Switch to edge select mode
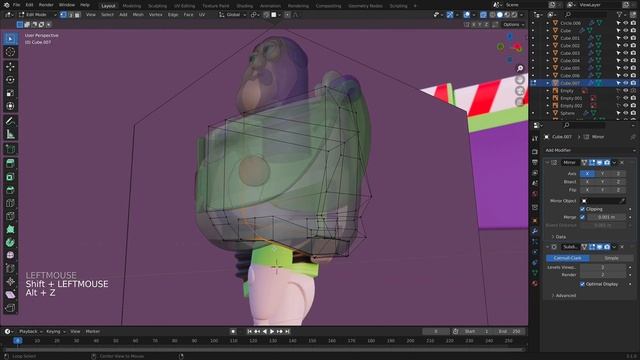The height and width of the screenshot is (360, 640). (70, 15)
